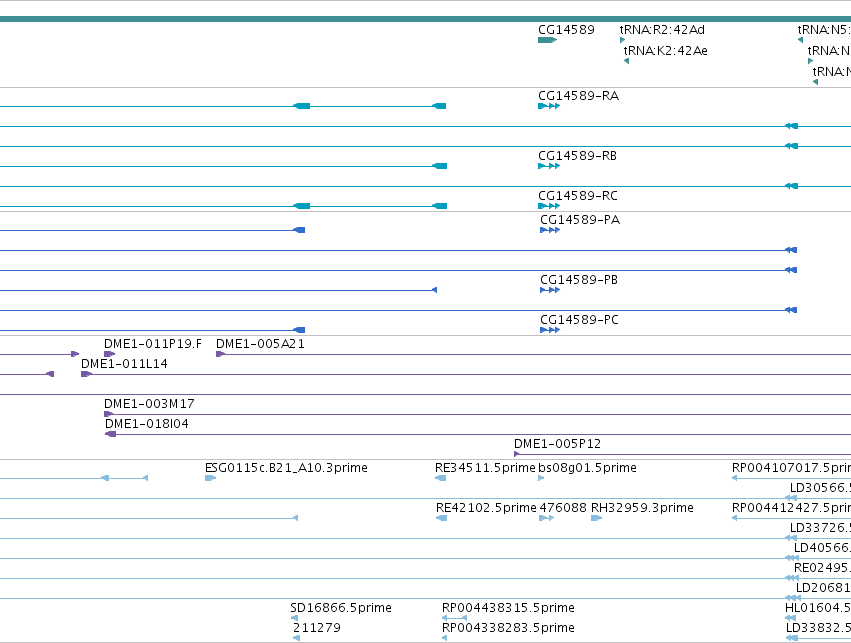Click the CG14589-PC protein label
Image resolution: width=851 pixels, height=643 pixels.
579,320
